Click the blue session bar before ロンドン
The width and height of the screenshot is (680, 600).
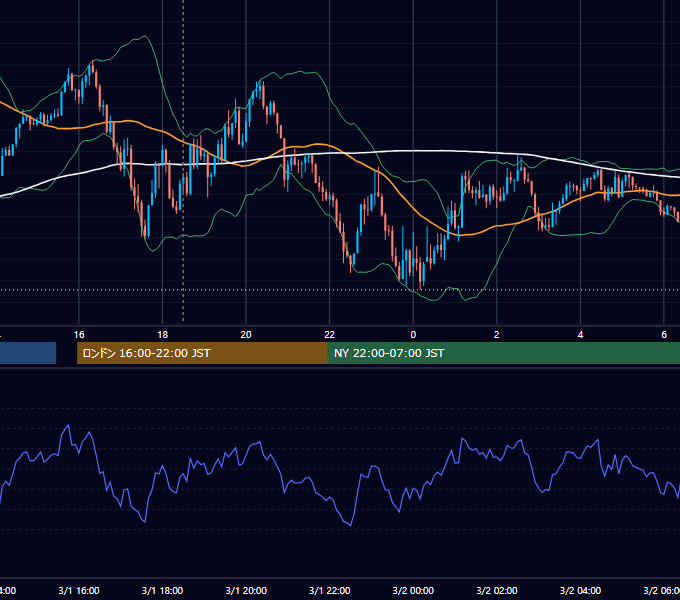point(28,353)
